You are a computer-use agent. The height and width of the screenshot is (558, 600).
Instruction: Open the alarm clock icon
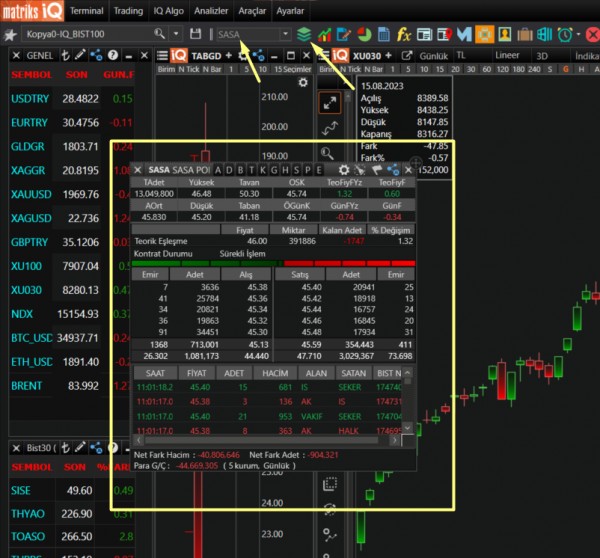[565, 35]
